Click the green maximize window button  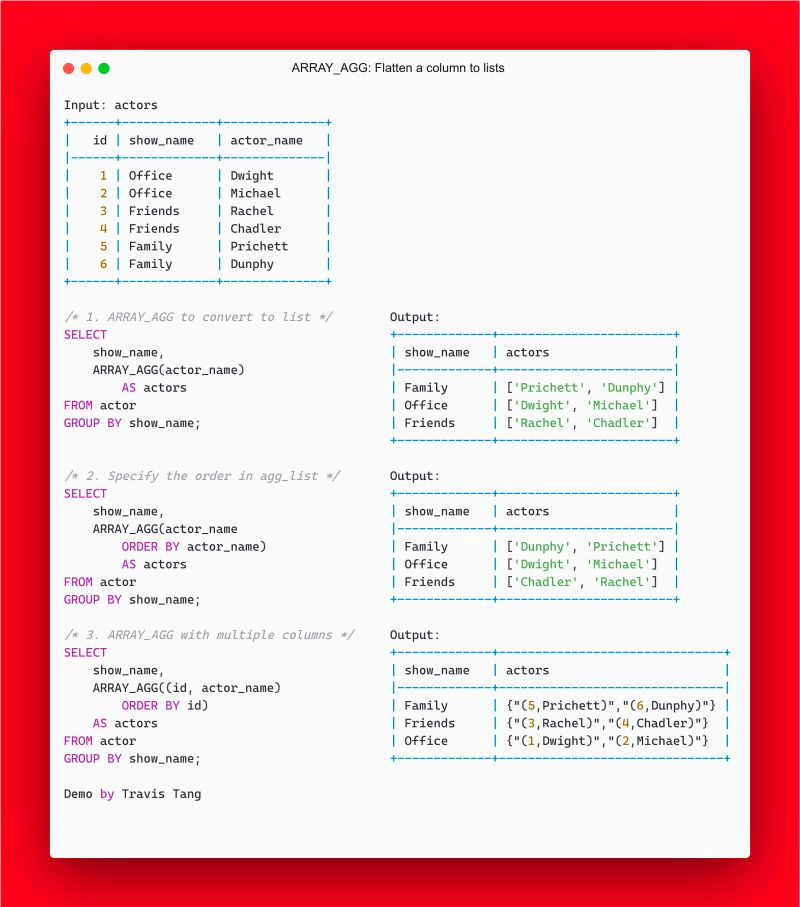click(x=104, y=68)
